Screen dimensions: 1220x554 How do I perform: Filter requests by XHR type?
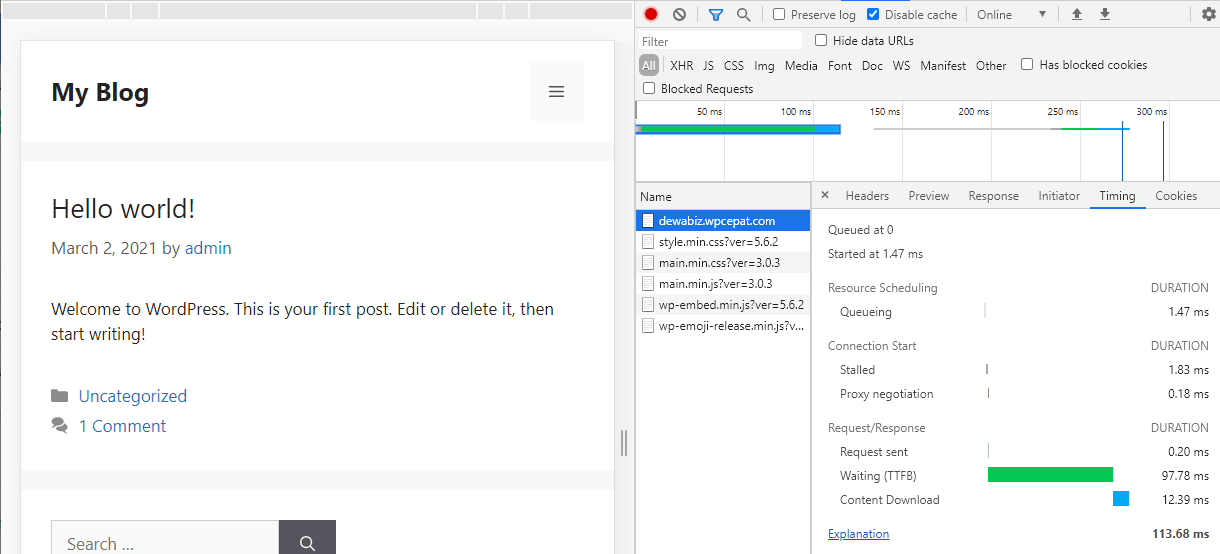[681, 66]
